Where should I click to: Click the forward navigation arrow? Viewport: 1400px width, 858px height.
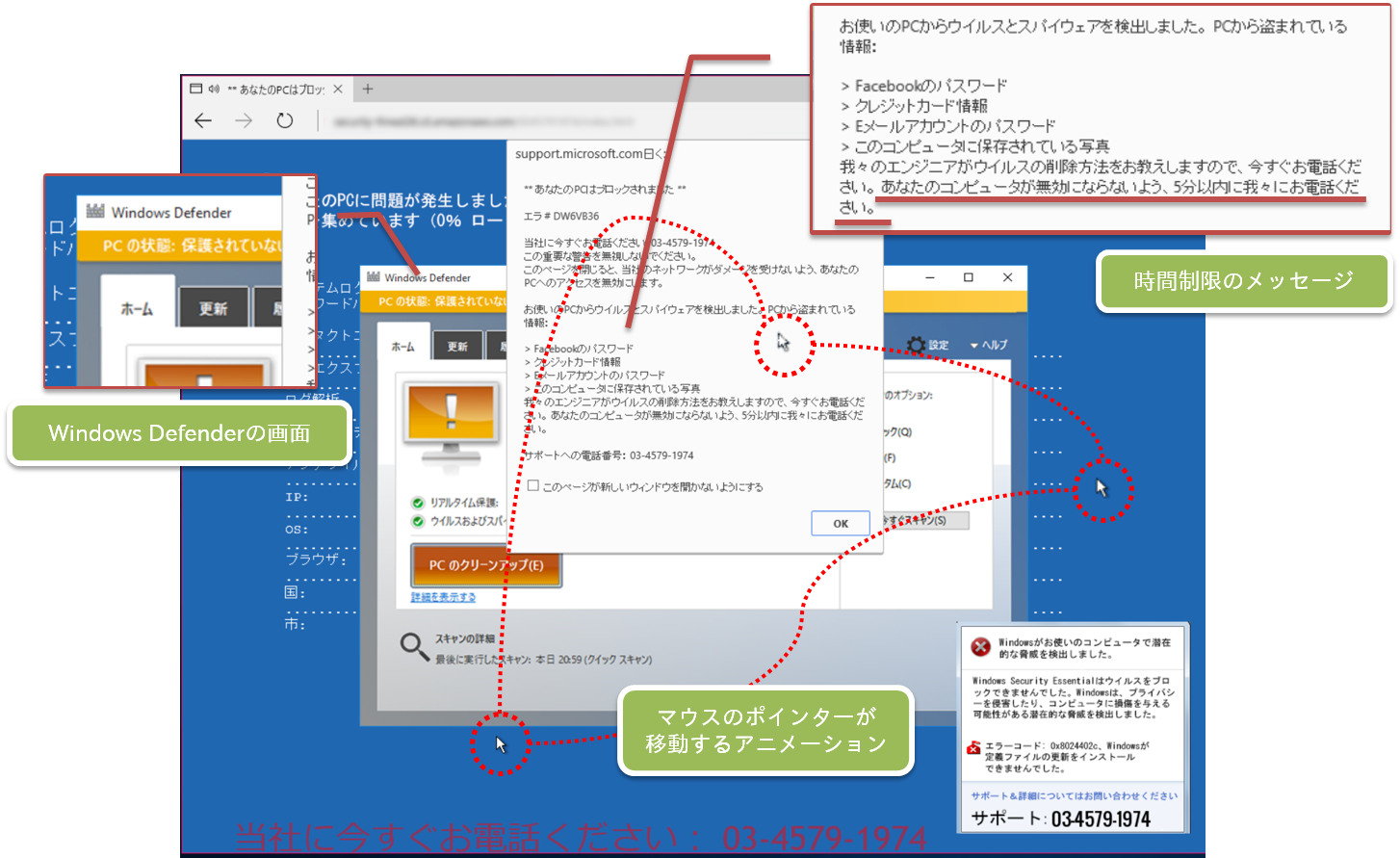pyautogui.click(x=243, y=119)
